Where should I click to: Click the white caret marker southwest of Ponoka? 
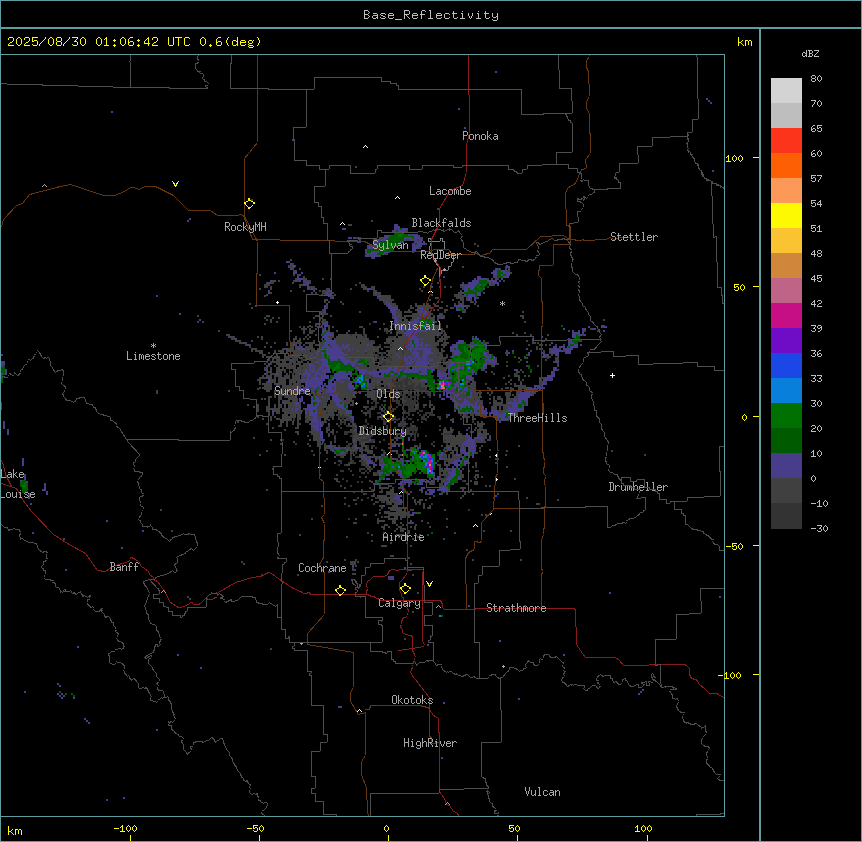366,147
